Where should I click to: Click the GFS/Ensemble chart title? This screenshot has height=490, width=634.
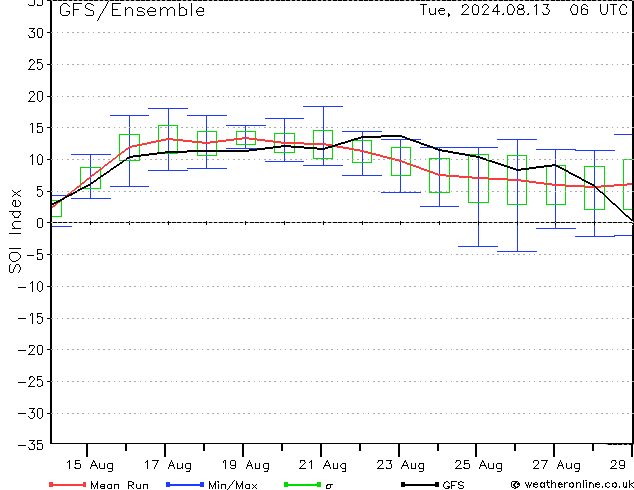[132, 11]
